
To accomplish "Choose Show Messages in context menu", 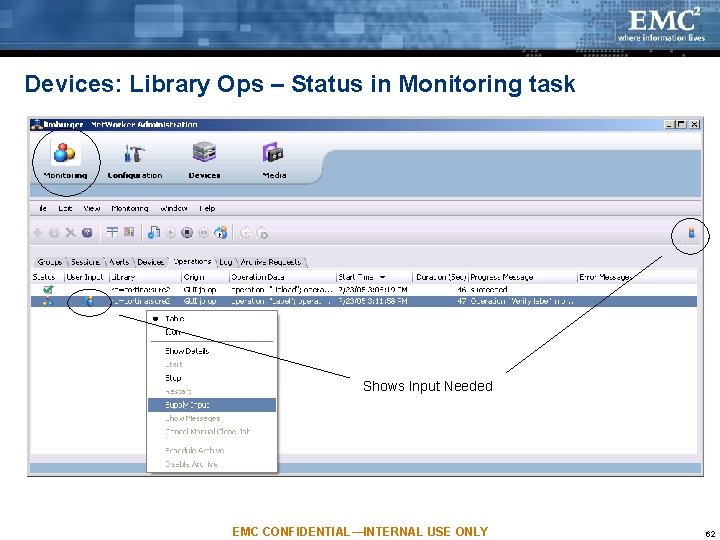I will tap(212, 418).
